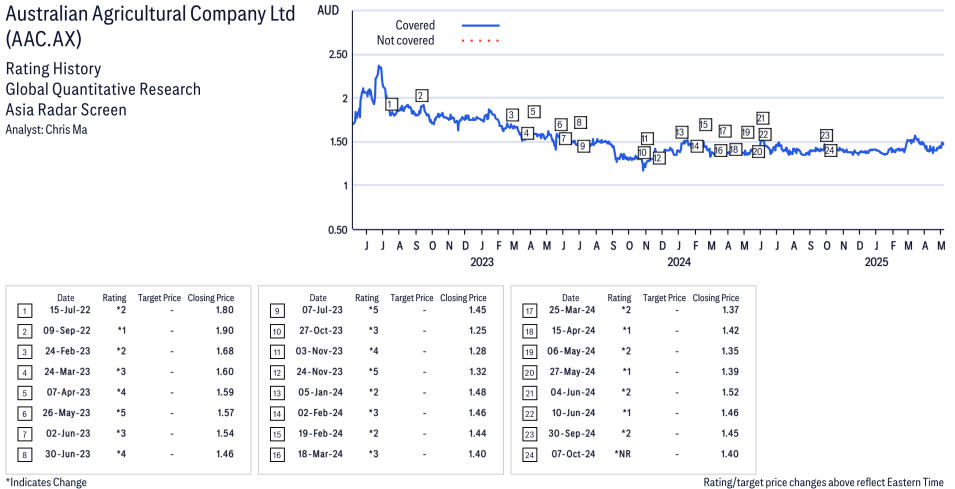The height and width of the screenshot is (489, 955).
Task: Click chart marker 19 on the graph
Action: (x=747, y=132)
